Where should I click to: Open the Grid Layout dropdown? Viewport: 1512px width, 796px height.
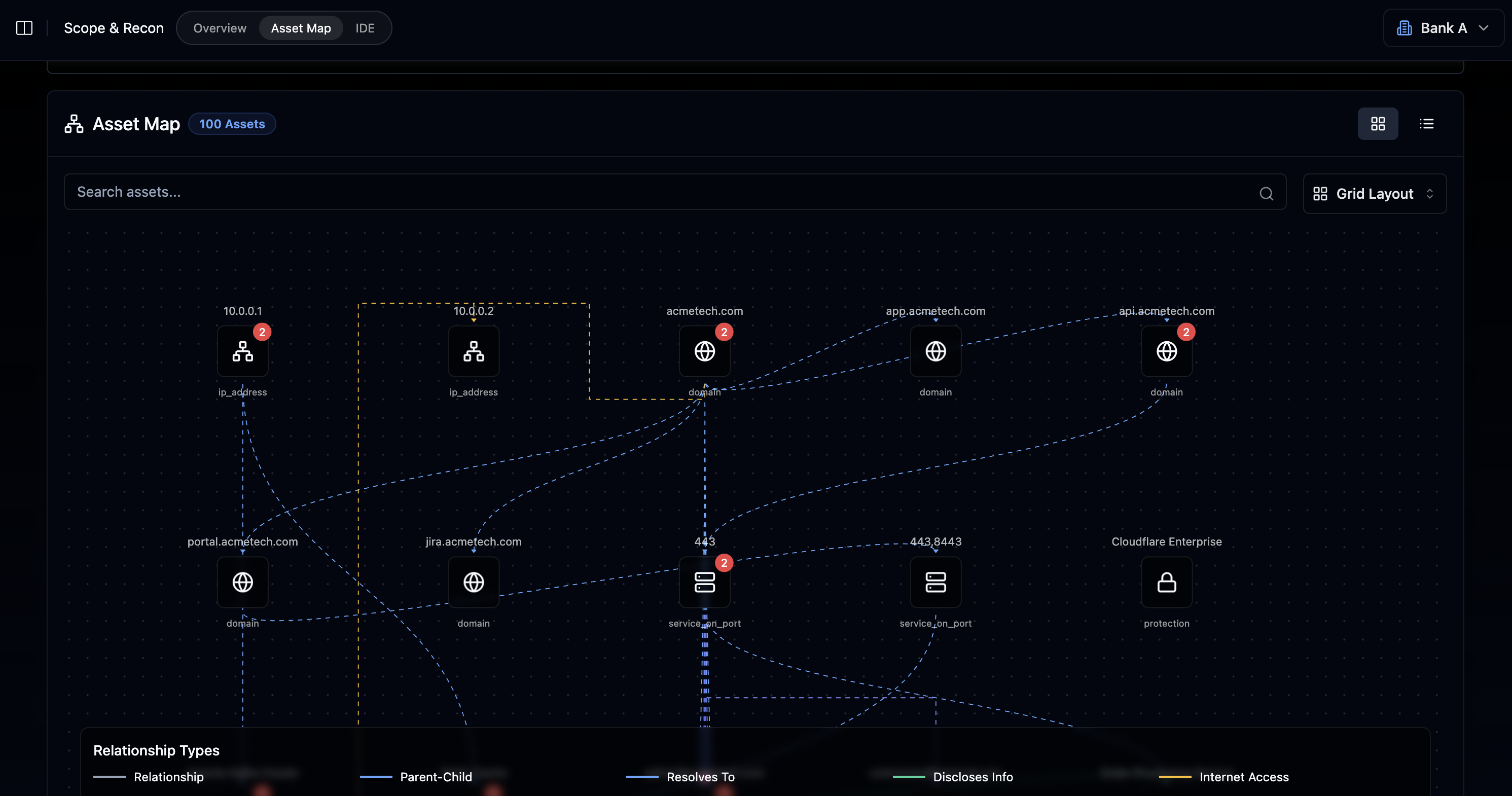1374,194
